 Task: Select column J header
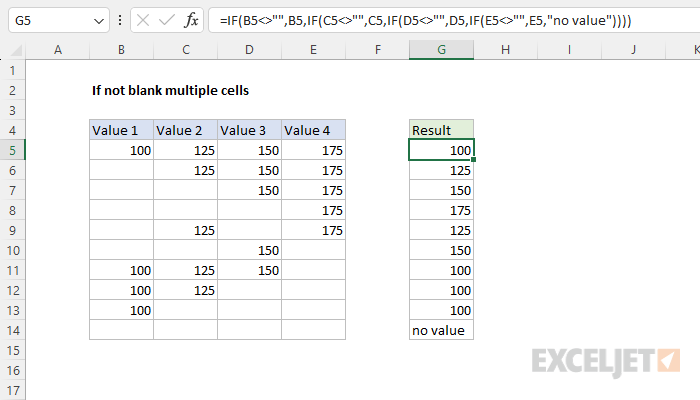click(x=633, y=49)
